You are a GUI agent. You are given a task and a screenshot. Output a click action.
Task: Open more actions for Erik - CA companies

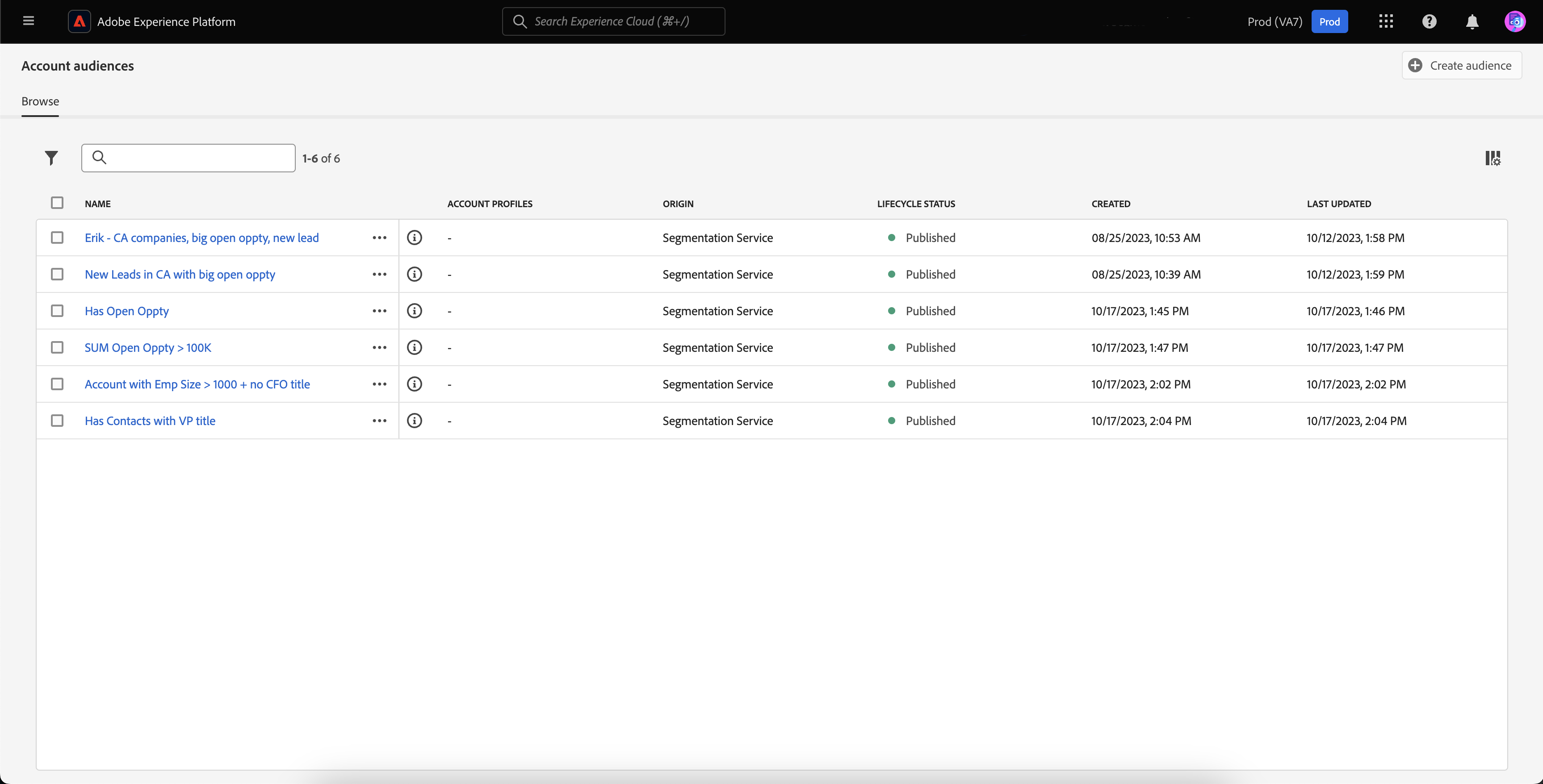379,238
